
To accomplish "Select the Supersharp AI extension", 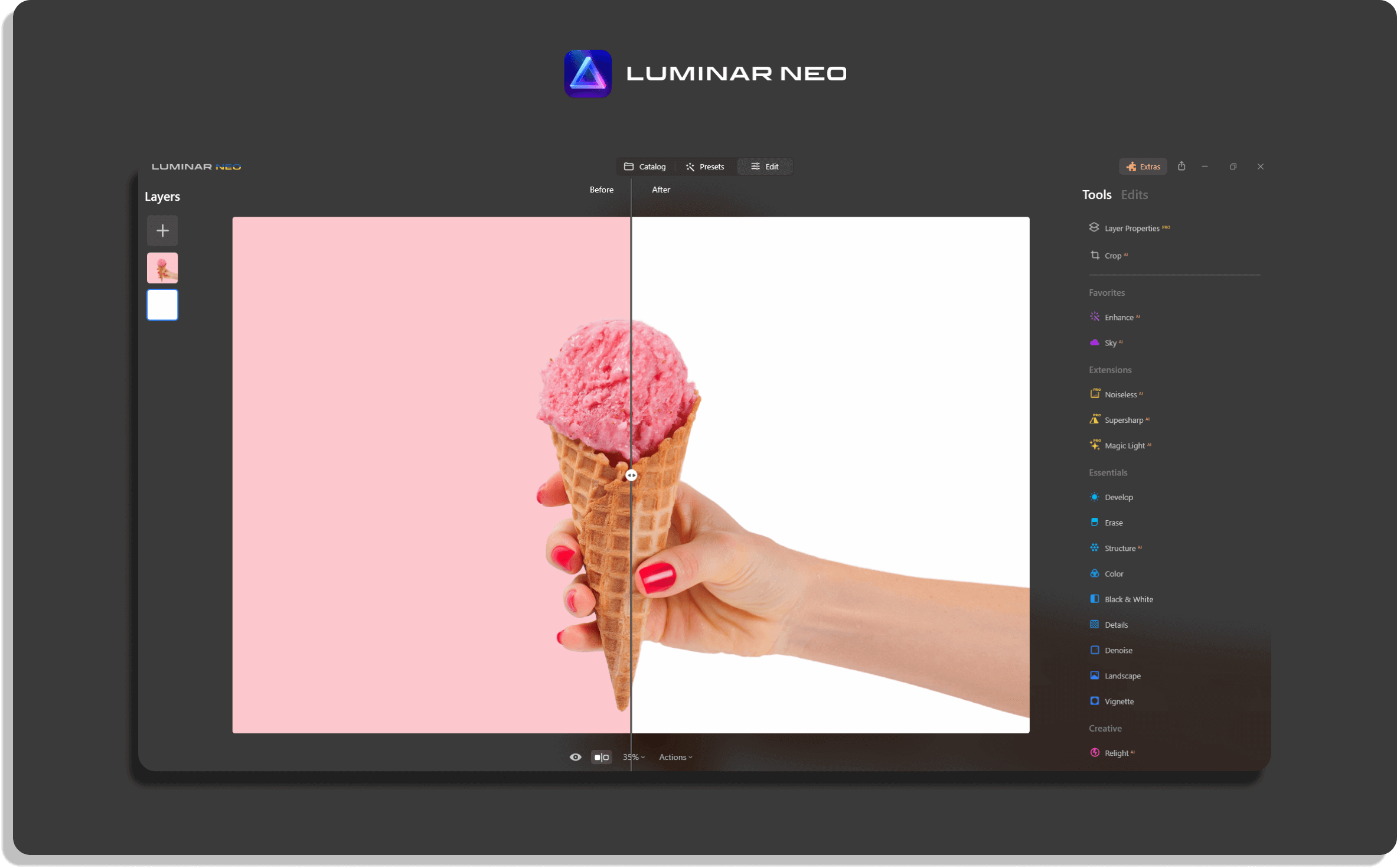I will point(1124,419).
